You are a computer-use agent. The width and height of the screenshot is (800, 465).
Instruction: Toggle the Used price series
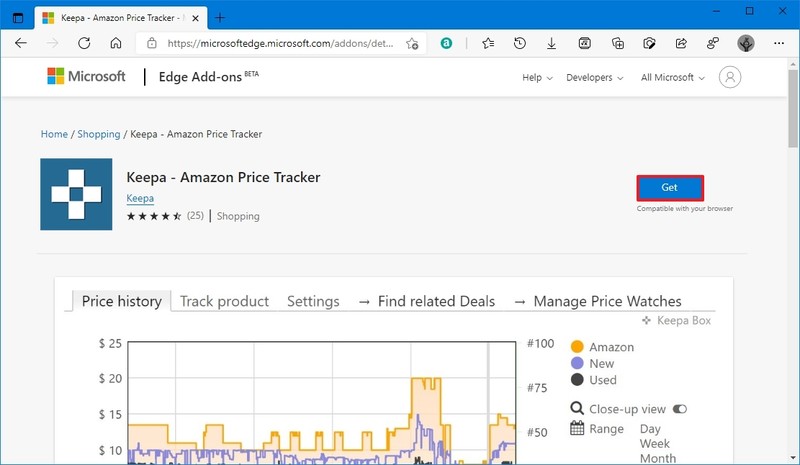click(x=594, y=380)
